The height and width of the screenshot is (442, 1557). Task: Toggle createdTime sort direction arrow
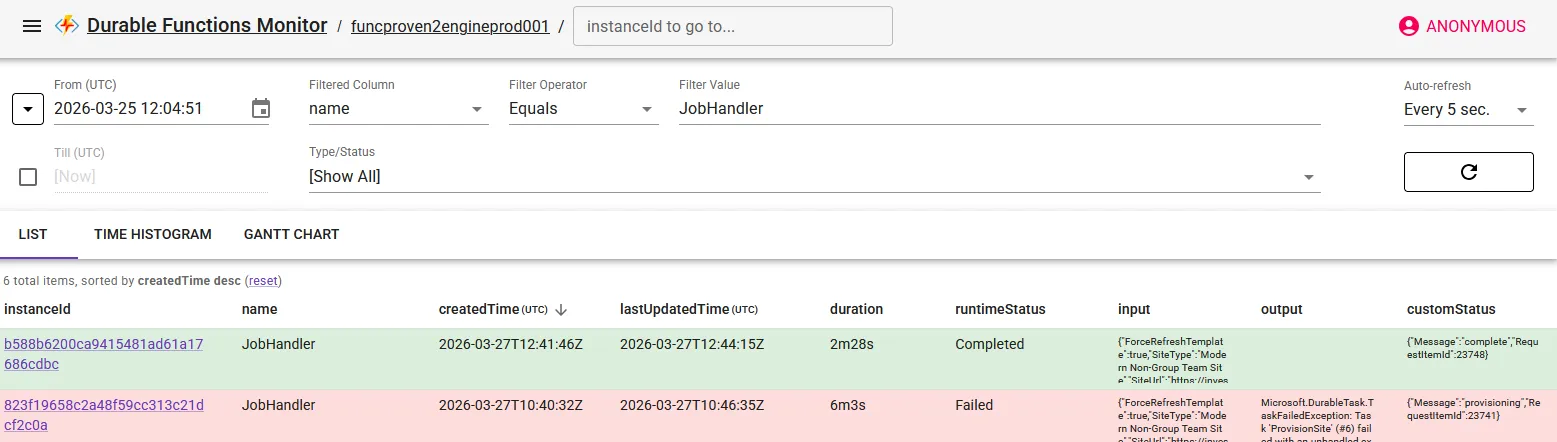561,309
